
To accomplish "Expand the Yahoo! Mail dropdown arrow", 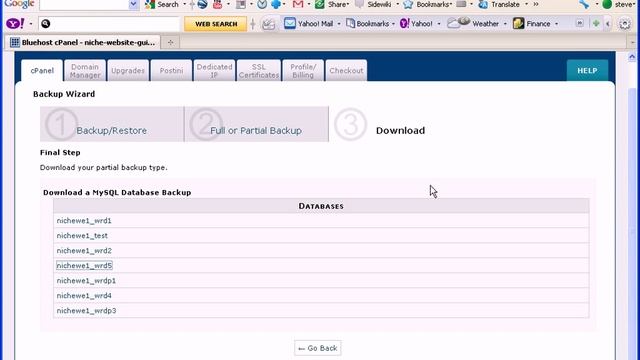I will pos(339,24).
